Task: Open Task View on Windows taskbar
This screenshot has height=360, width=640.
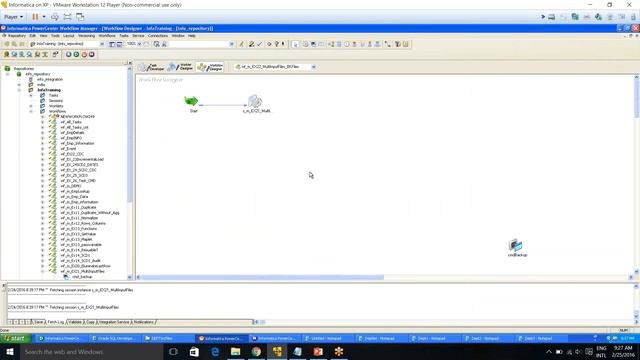Action: (173, 352)
